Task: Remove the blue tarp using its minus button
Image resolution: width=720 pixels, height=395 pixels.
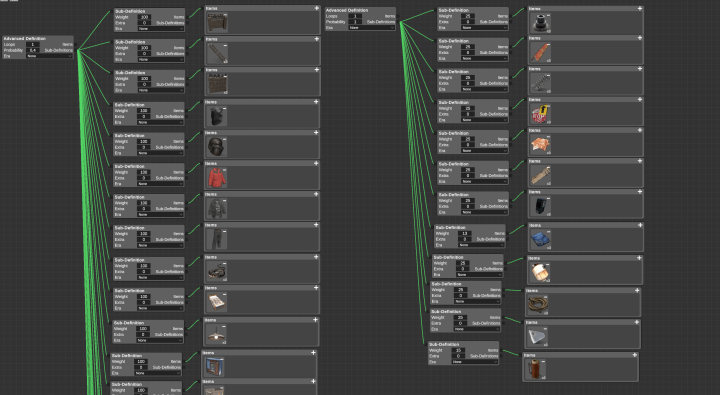Action: [548, 232]
